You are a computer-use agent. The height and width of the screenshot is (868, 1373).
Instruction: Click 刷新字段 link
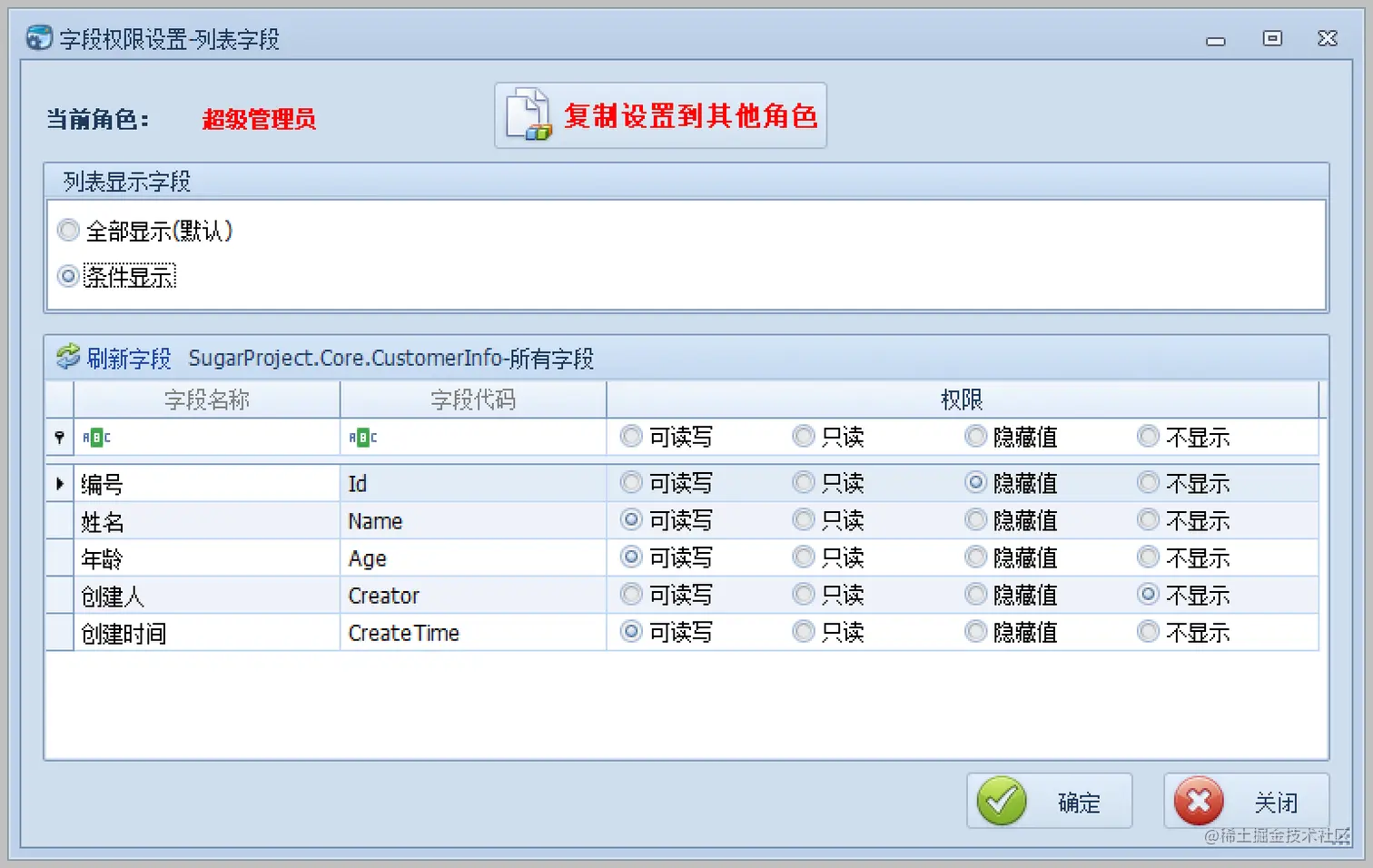click(x=129, y=358)
